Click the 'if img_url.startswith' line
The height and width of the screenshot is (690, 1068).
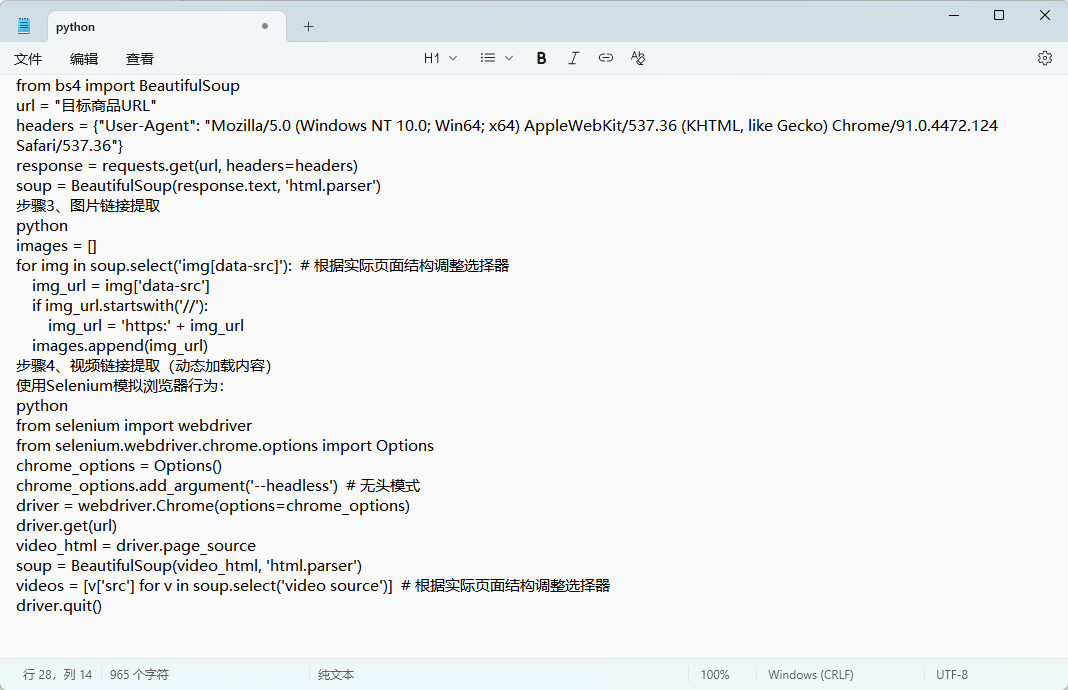coord(120,306)
